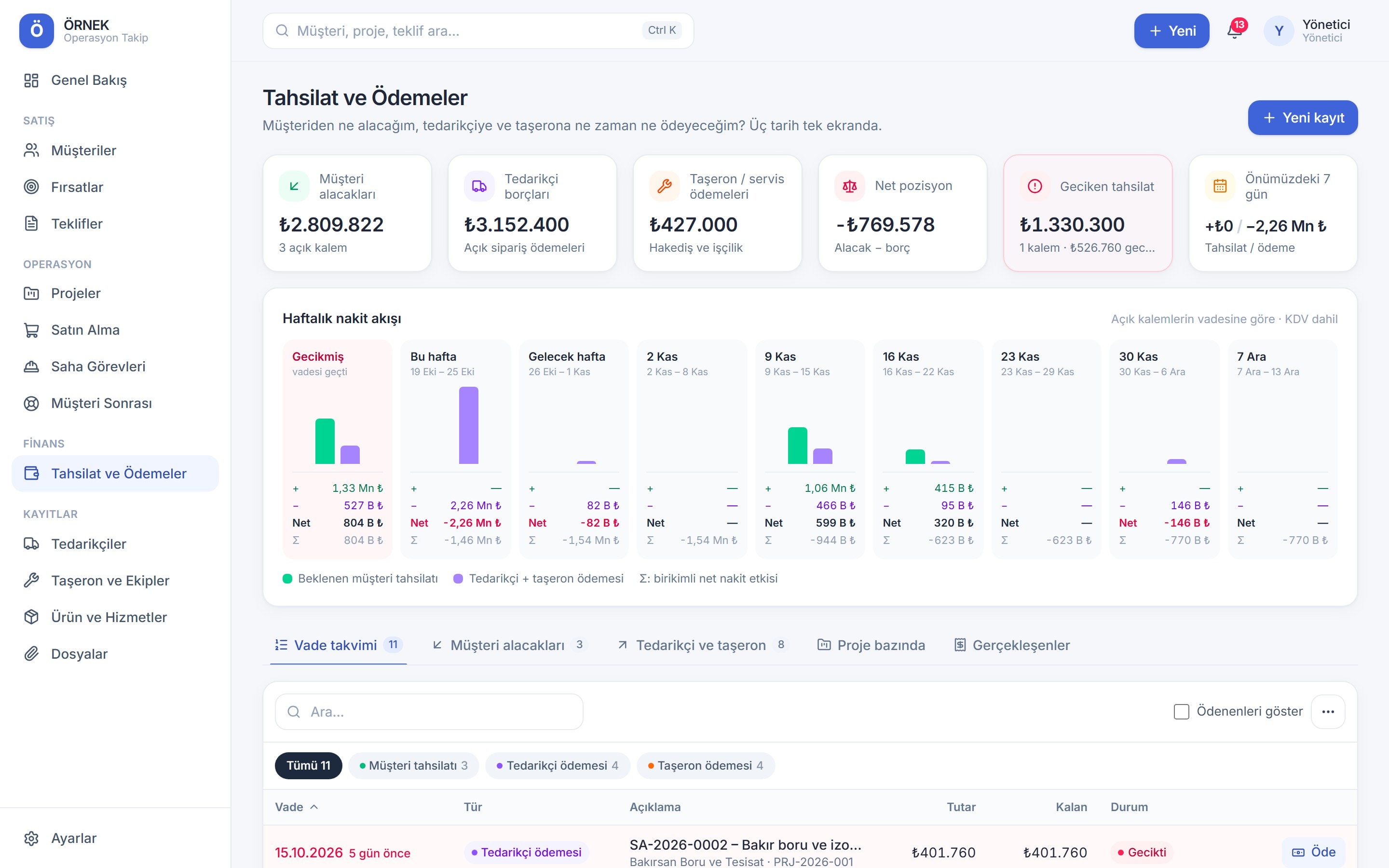This screenshot has width=1389, height=868.
Task: Click the Net pozisyon scales icon
Action: pyautogui.click(x=849, y=187)
